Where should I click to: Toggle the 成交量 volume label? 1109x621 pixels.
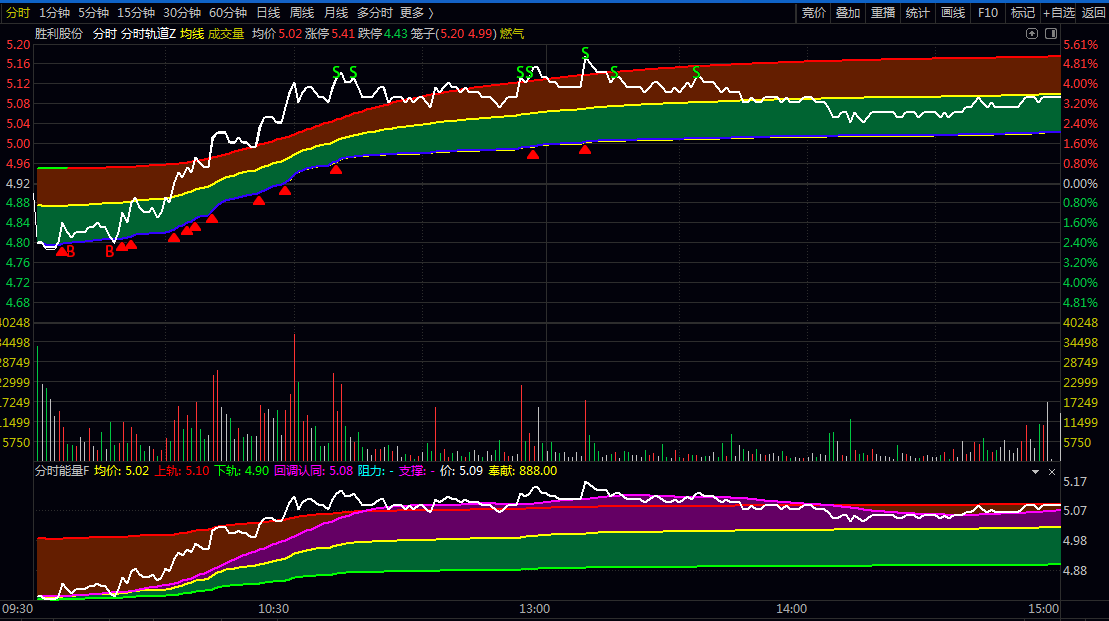pyautogui.click(x=226, y=34)
